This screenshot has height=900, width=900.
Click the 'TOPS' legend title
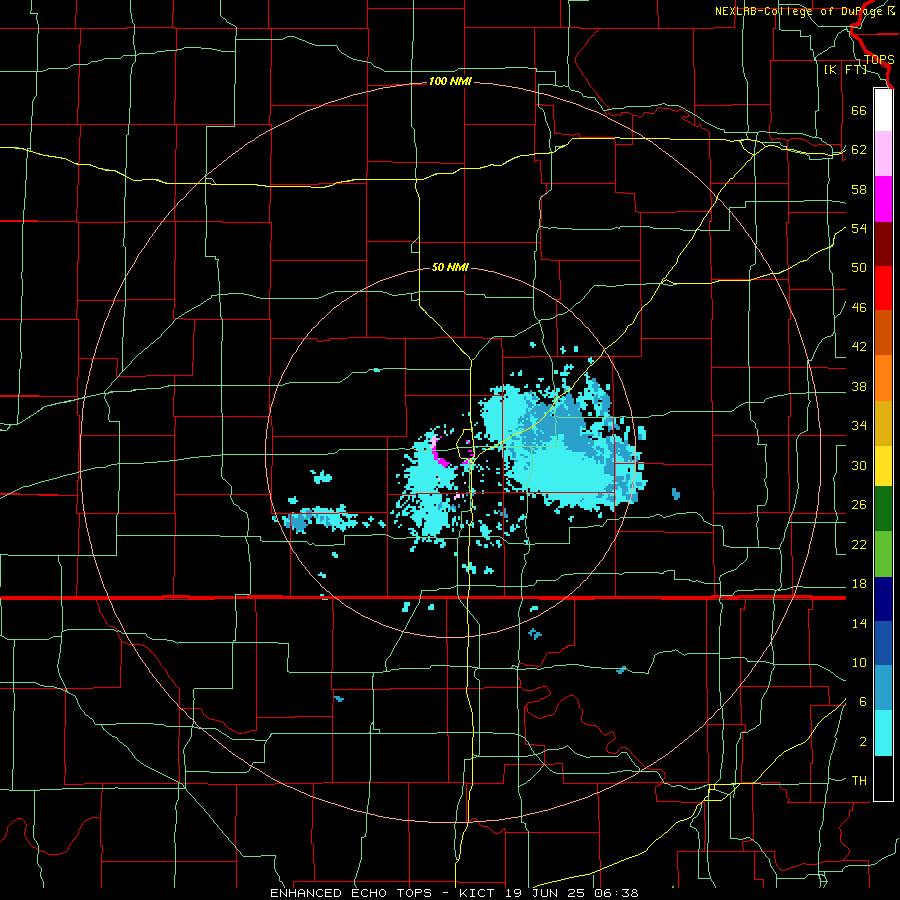click(879, 60)
